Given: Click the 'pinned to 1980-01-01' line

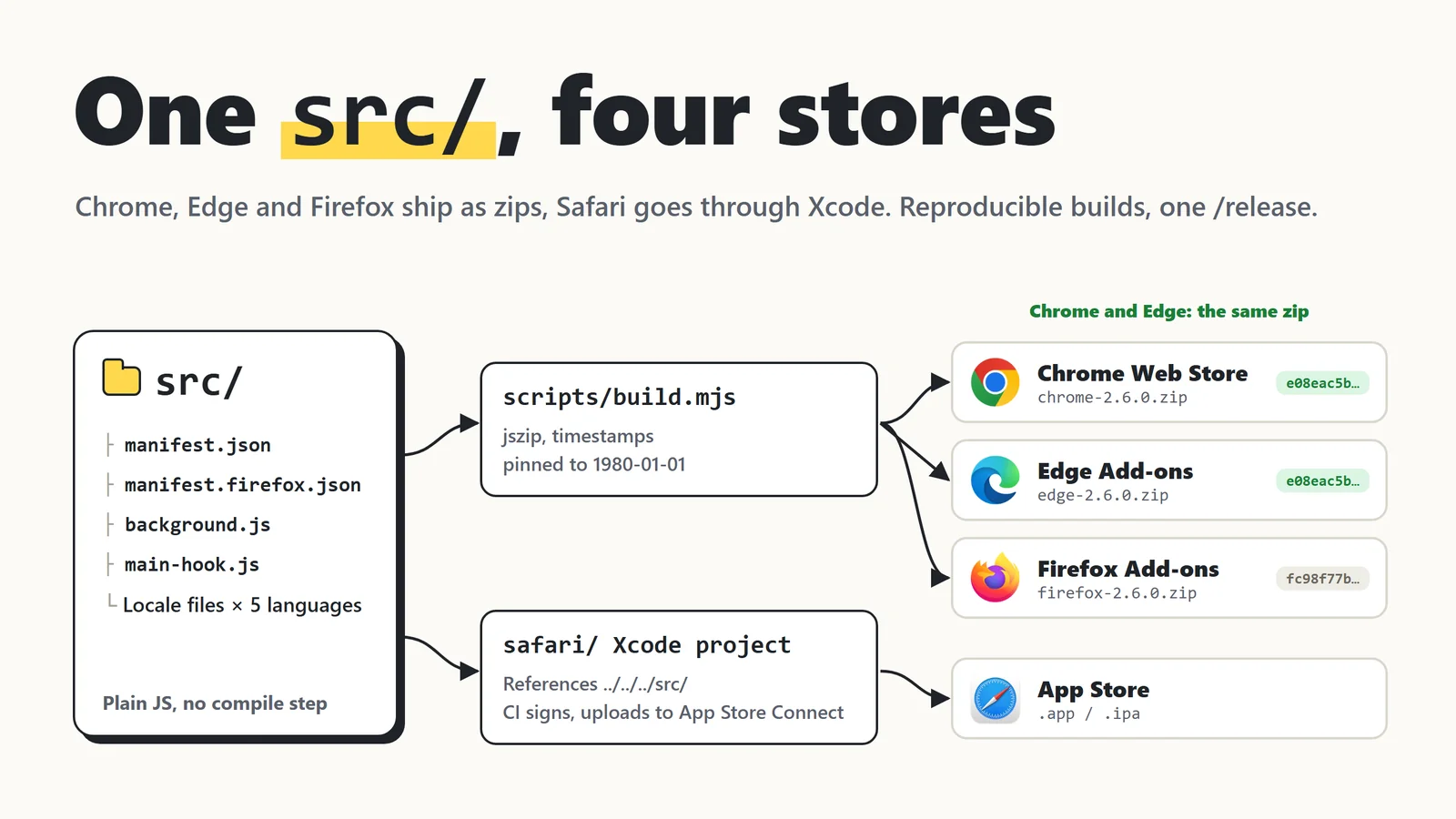Looking at the screenshot, I should click(x=594, y=464).
